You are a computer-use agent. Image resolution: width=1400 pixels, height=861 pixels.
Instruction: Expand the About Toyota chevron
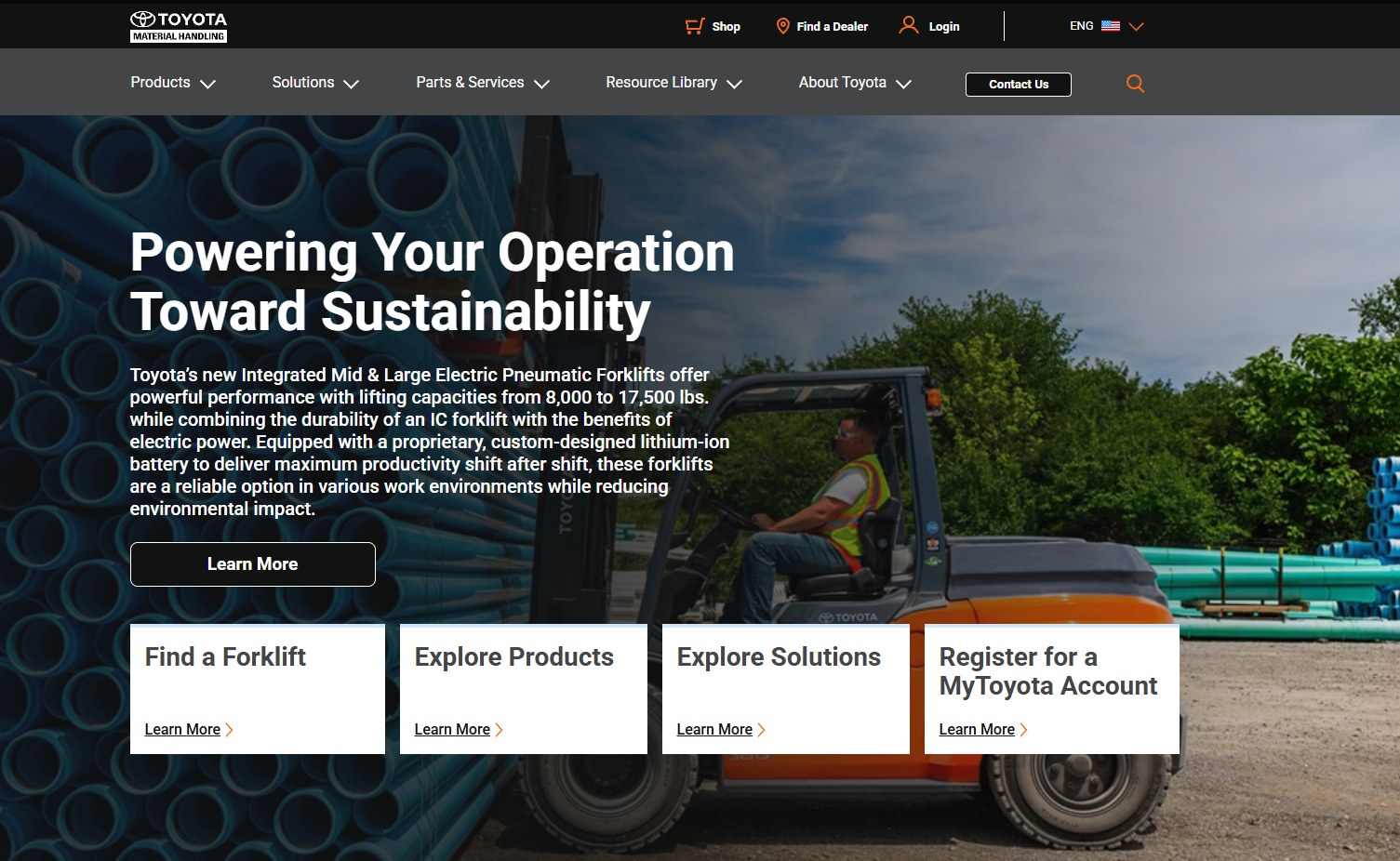pos(904,84)
